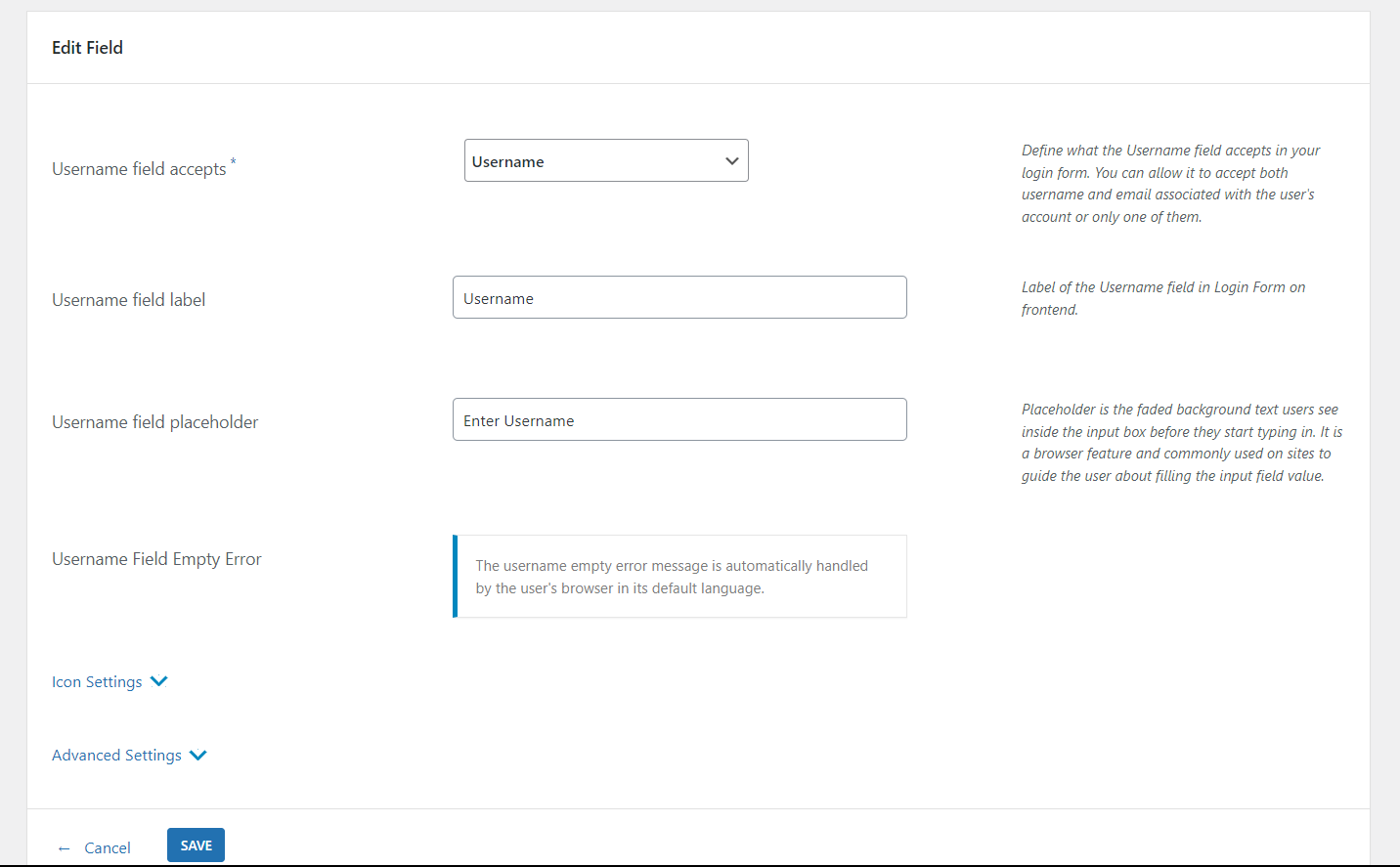Image resolution: width=1400 pixels, height=867 pixels.
Task: Click into the Enter Username placeholder input
Action: pos(679,419)
